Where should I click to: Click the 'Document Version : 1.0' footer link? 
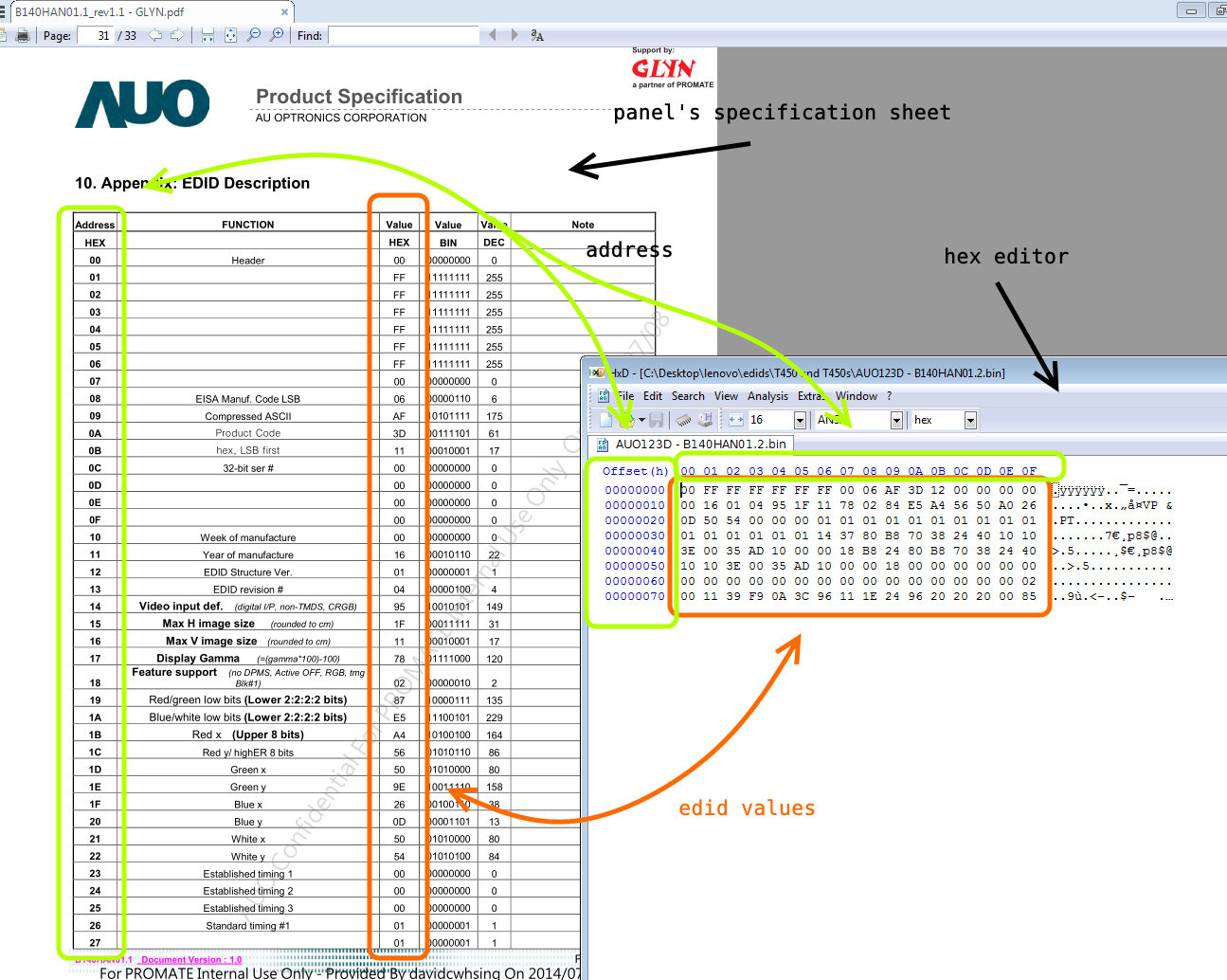click(191, 959)
